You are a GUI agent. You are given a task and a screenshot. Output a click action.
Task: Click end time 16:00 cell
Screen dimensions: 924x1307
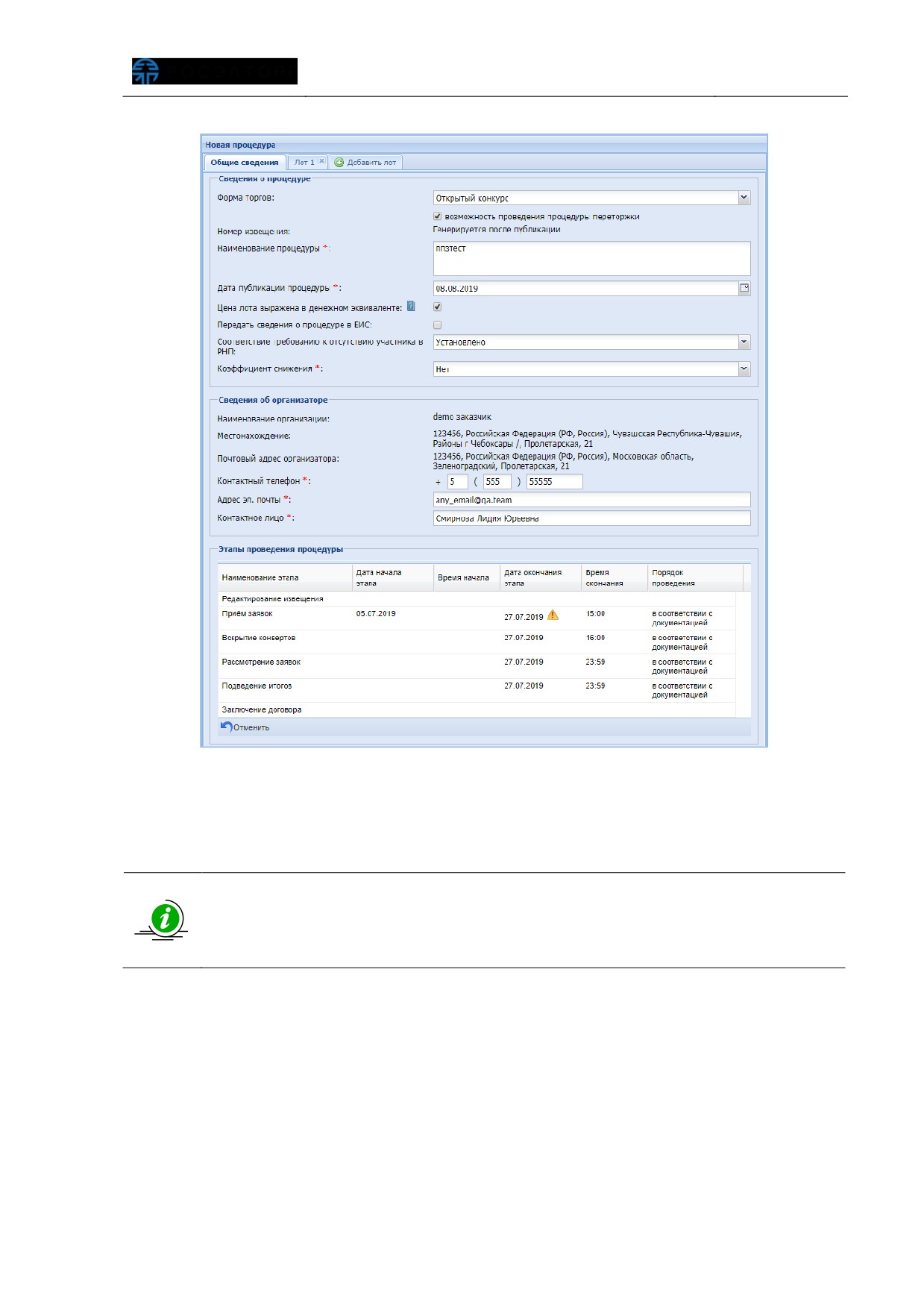595,638
